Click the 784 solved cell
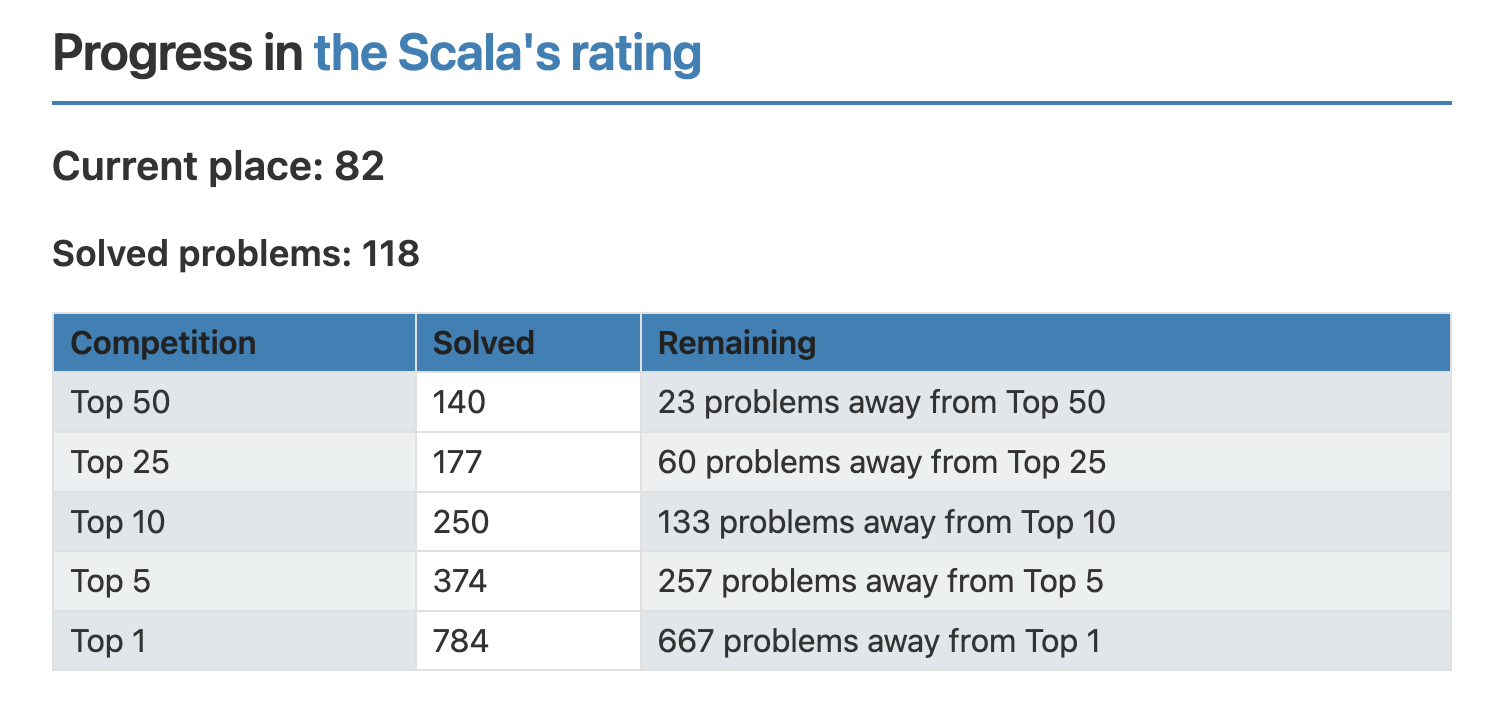Screen dimensions: 1498x704 461,641
